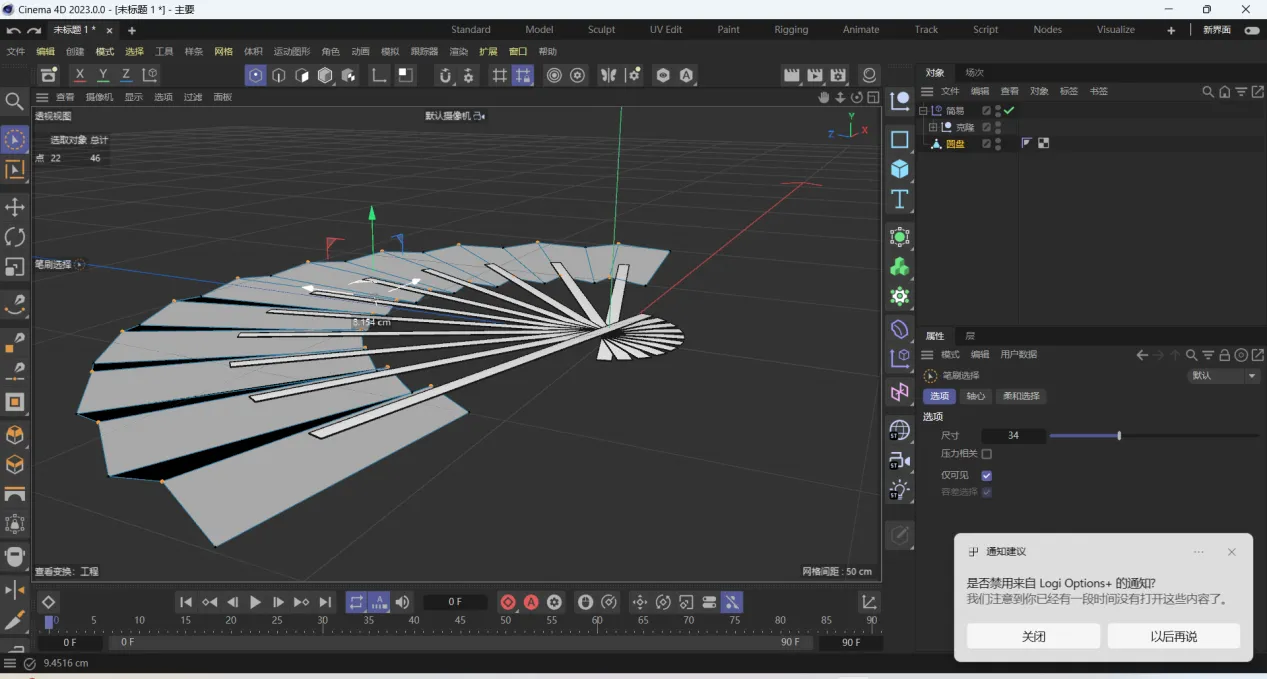Switch to Points mode in top toolbar

(256, 75)
